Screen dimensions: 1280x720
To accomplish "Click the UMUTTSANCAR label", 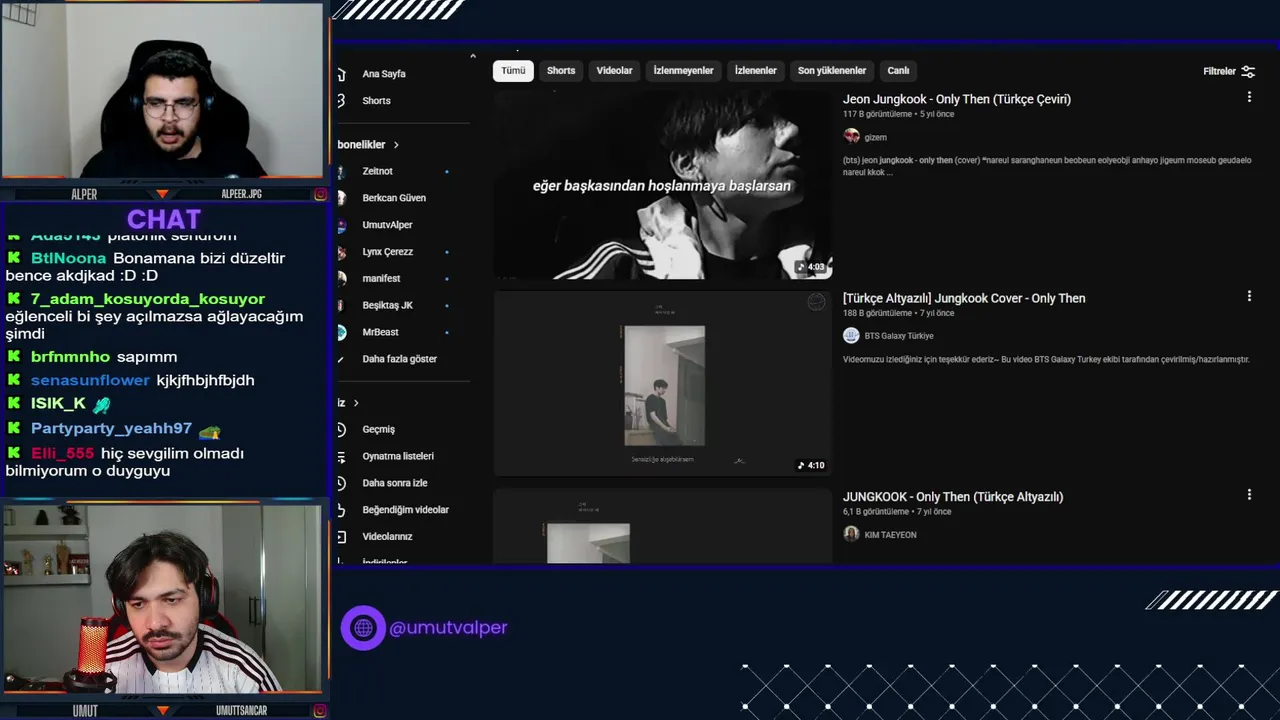I will [241, 711].
